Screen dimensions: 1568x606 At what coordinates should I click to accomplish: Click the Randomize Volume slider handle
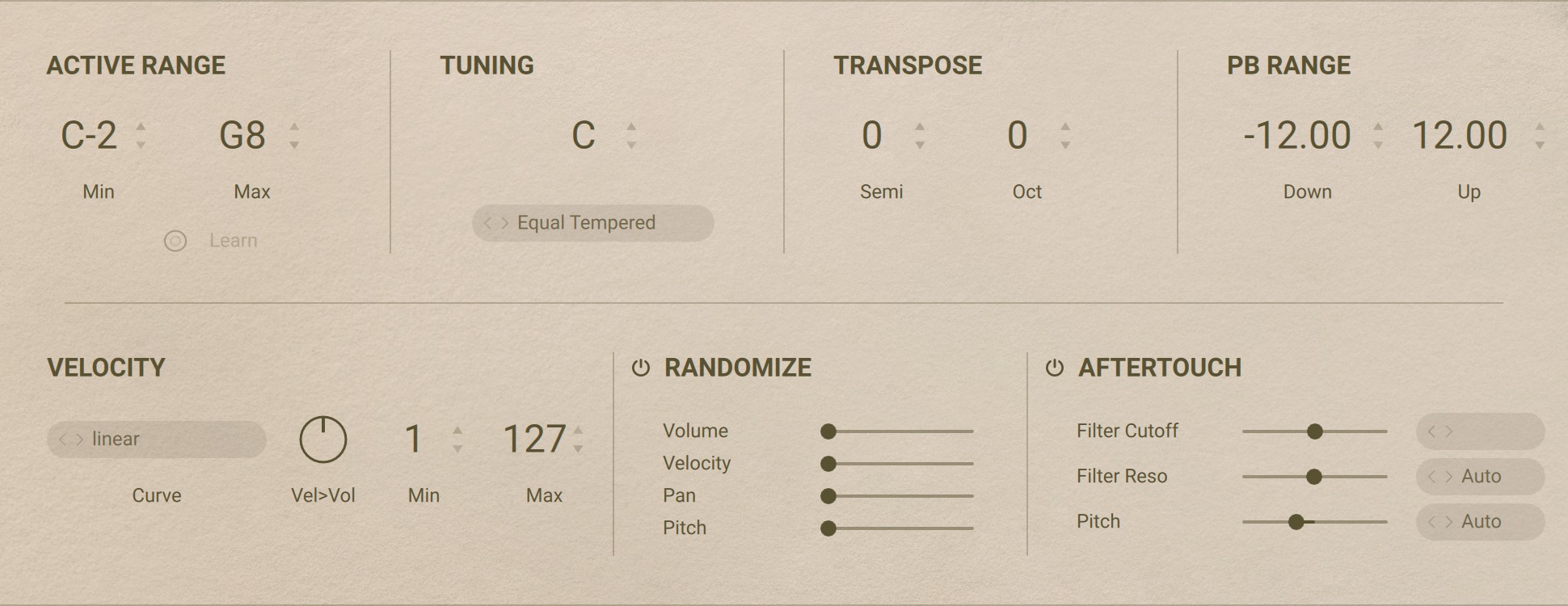click(828, 431)
